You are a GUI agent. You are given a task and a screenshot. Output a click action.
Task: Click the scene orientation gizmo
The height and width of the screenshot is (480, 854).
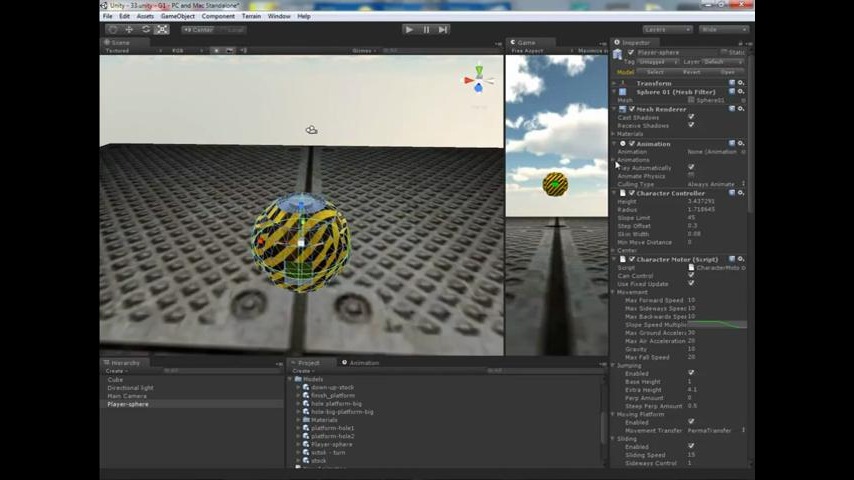point(478,80)
